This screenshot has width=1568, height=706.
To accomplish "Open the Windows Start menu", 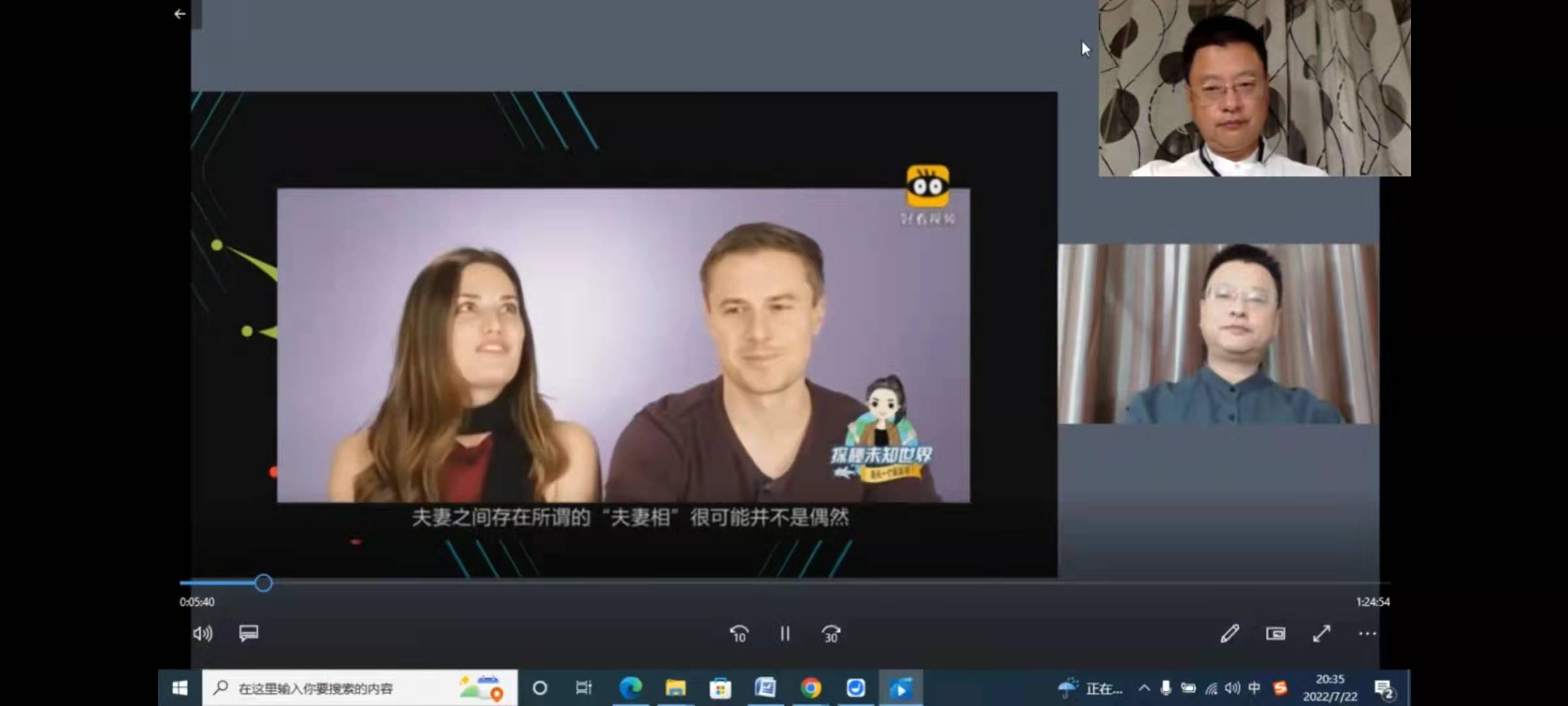I will [180, 688].
